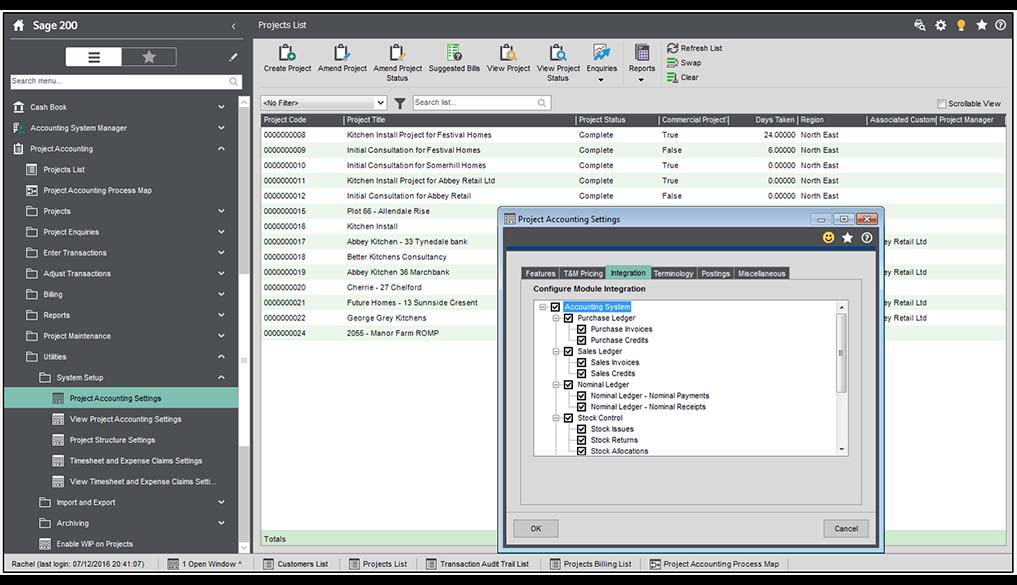This screenshot has width=1017, height=585.
Task: Expand the Project Enquiries folder
Action: (x=221, y=232)
